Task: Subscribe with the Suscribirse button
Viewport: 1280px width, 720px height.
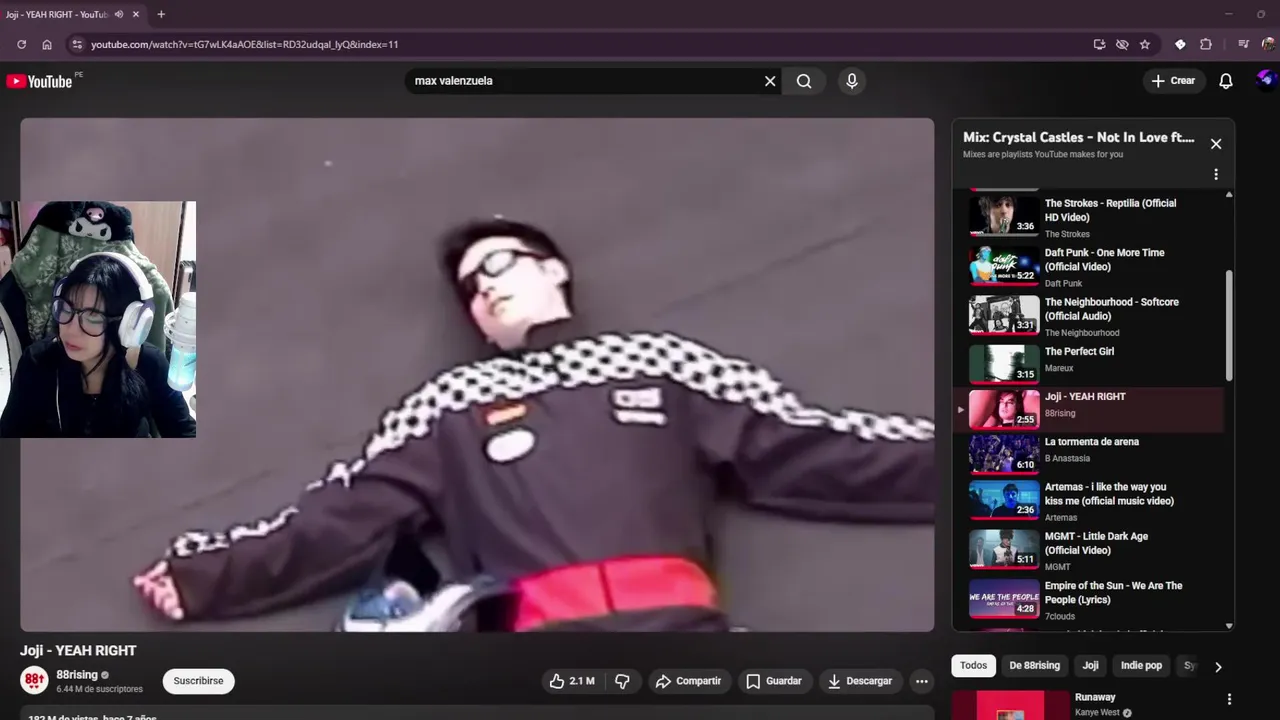Action: click(x=198, y=681)
